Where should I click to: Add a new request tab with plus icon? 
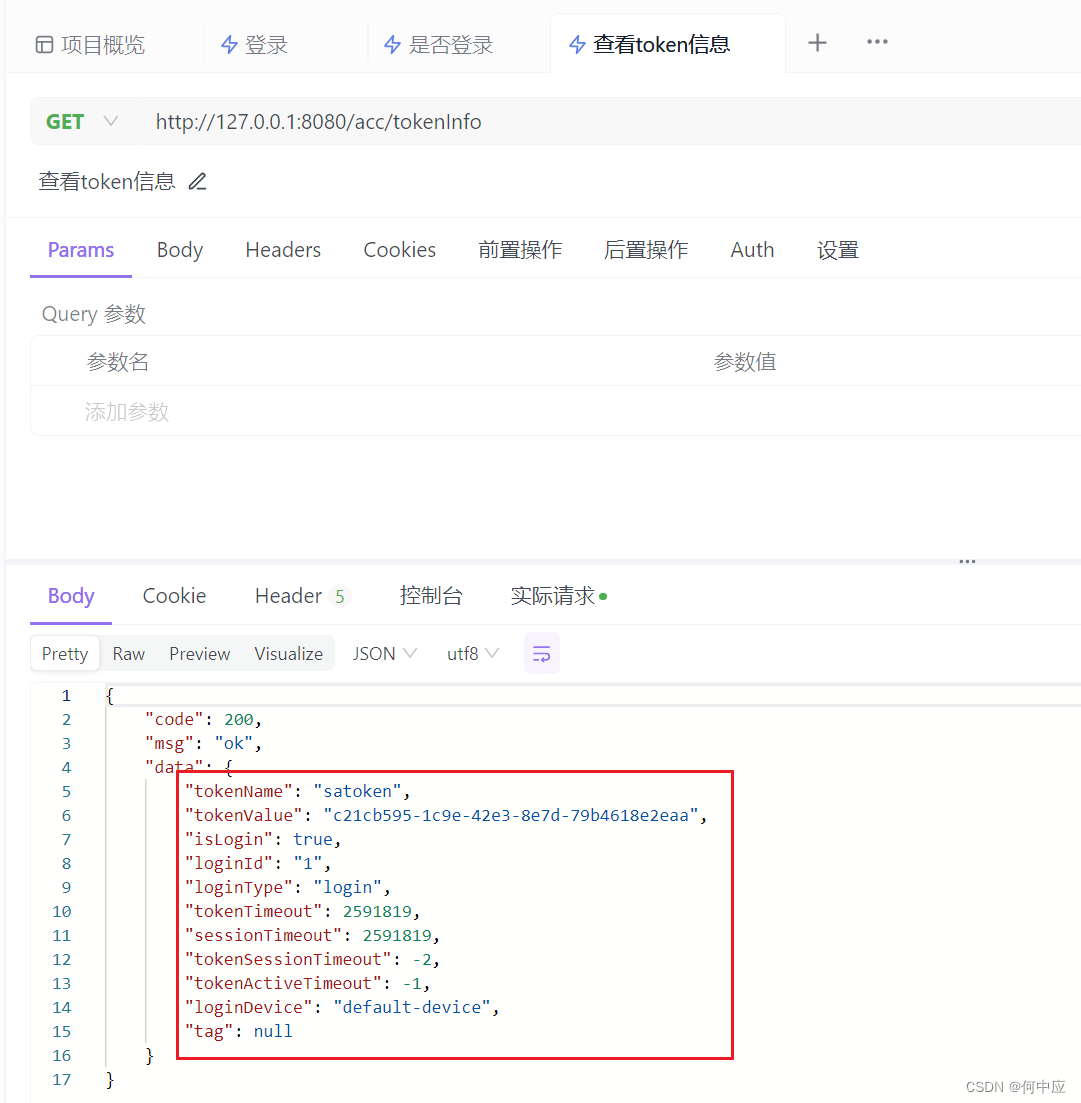(817, 43)
